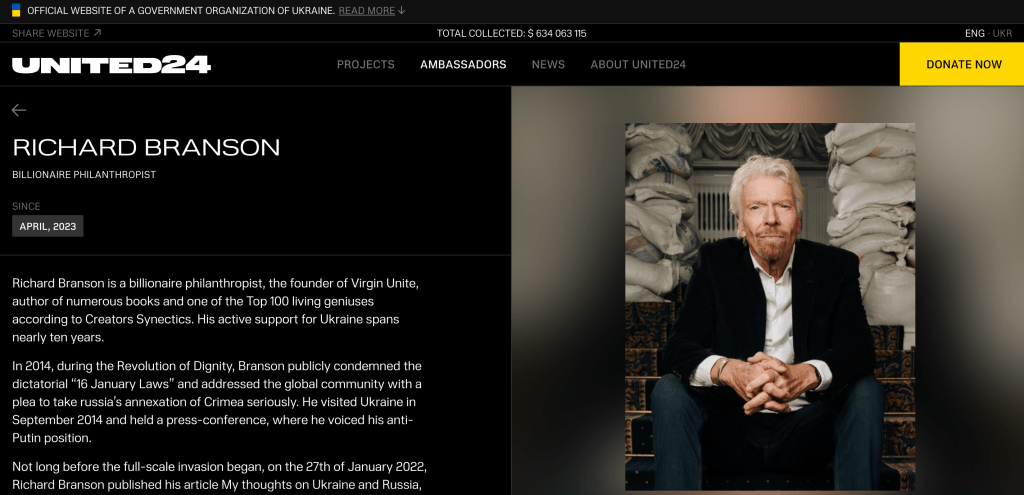Switch site language to UKR
This screenshot has width=1024, height=495.
tap(1002, 33)
